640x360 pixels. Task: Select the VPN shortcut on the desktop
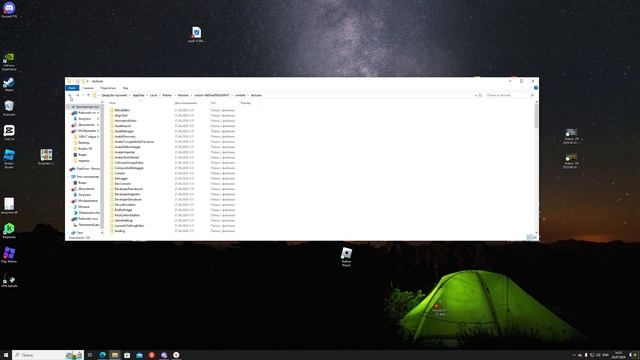point(9,280)
